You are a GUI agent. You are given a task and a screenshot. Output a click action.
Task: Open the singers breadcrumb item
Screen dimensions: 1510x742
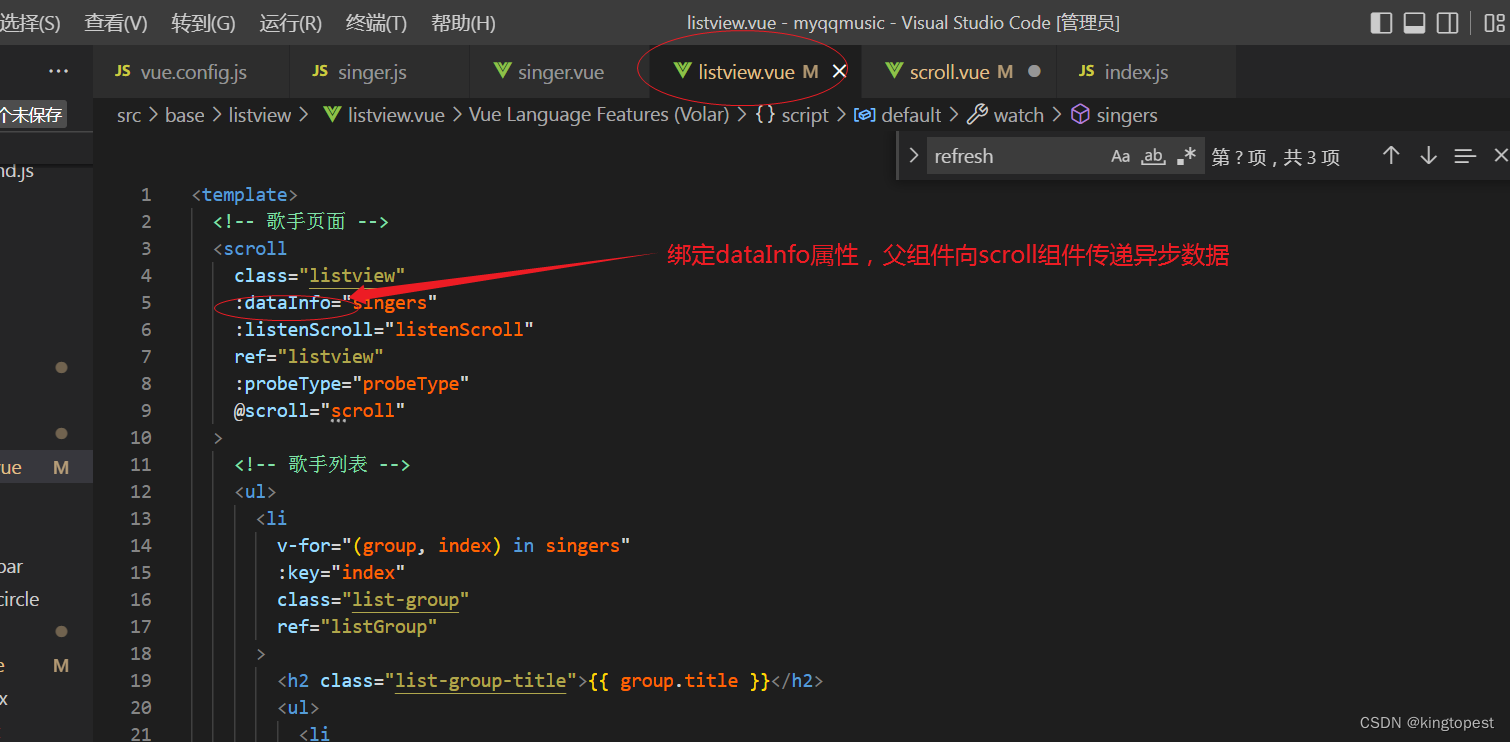pos(1126,114)
